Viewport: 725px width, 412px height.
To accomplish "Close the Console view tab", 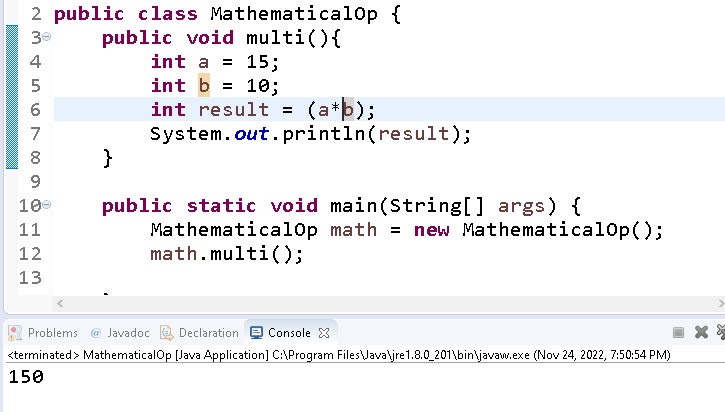I will click(324, 333).
